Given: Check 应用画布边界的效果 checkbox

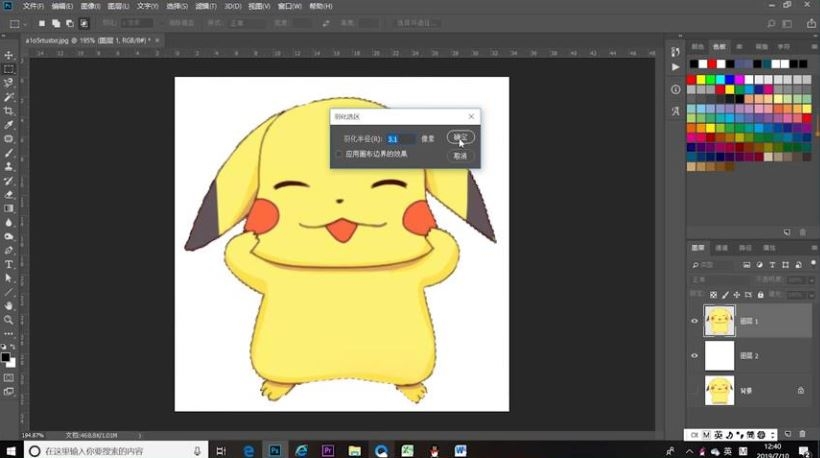Looking at the screenshot, I should pos(339,154).
